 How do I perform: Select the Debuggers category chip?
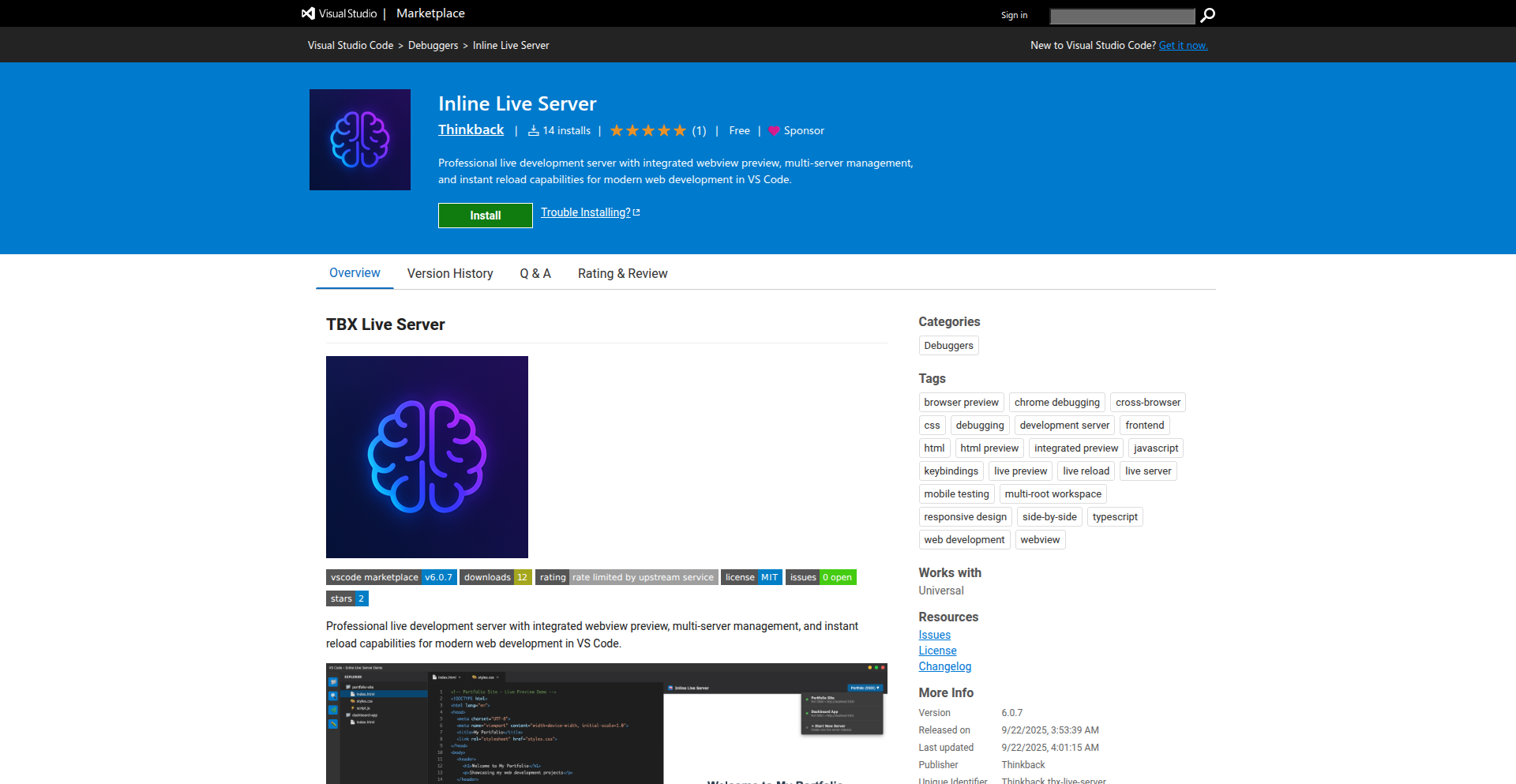pyautogui.click(x=948, y=346)
